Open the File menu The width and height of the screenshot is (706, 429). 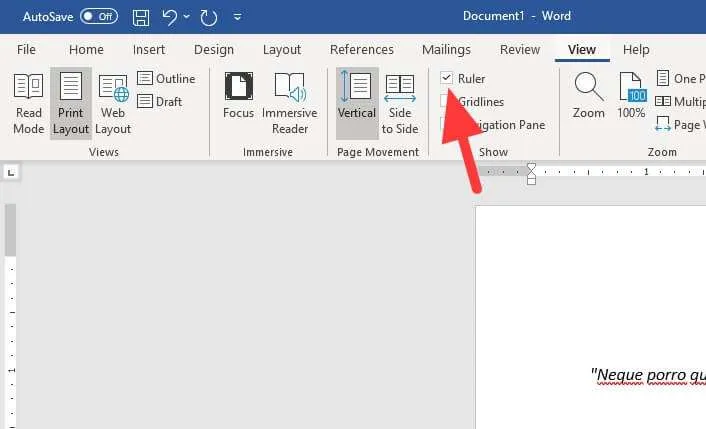[26, 50]
